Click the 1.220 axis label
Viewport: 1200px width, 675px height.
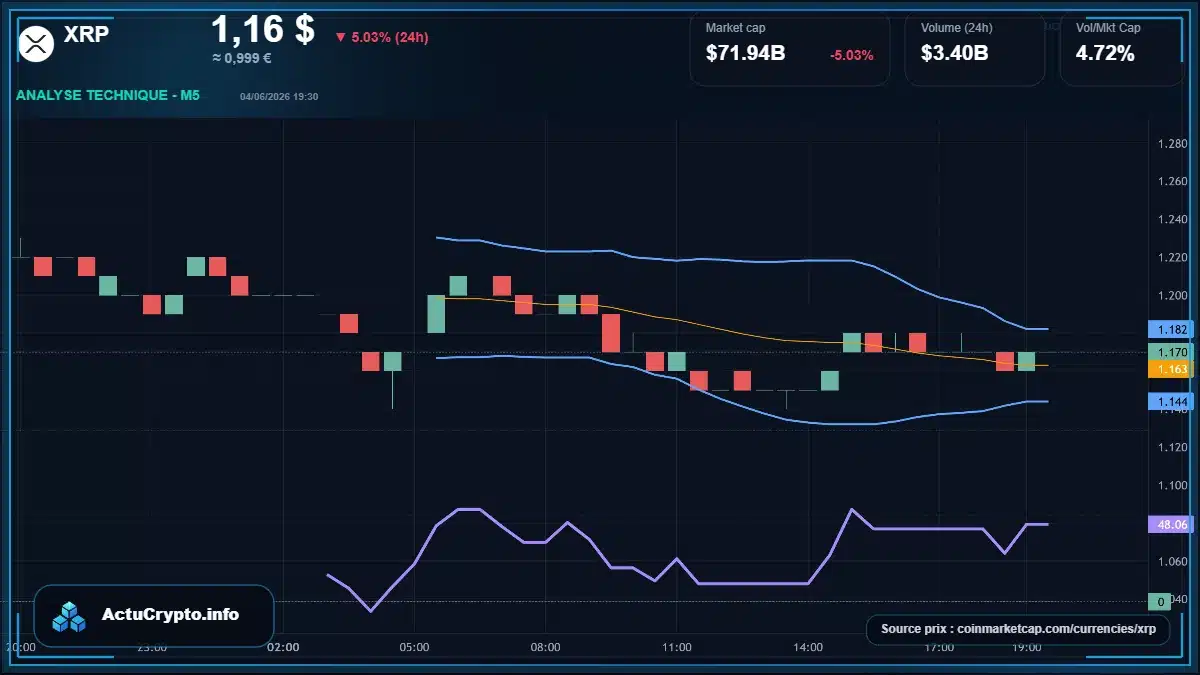[1172, 258]
